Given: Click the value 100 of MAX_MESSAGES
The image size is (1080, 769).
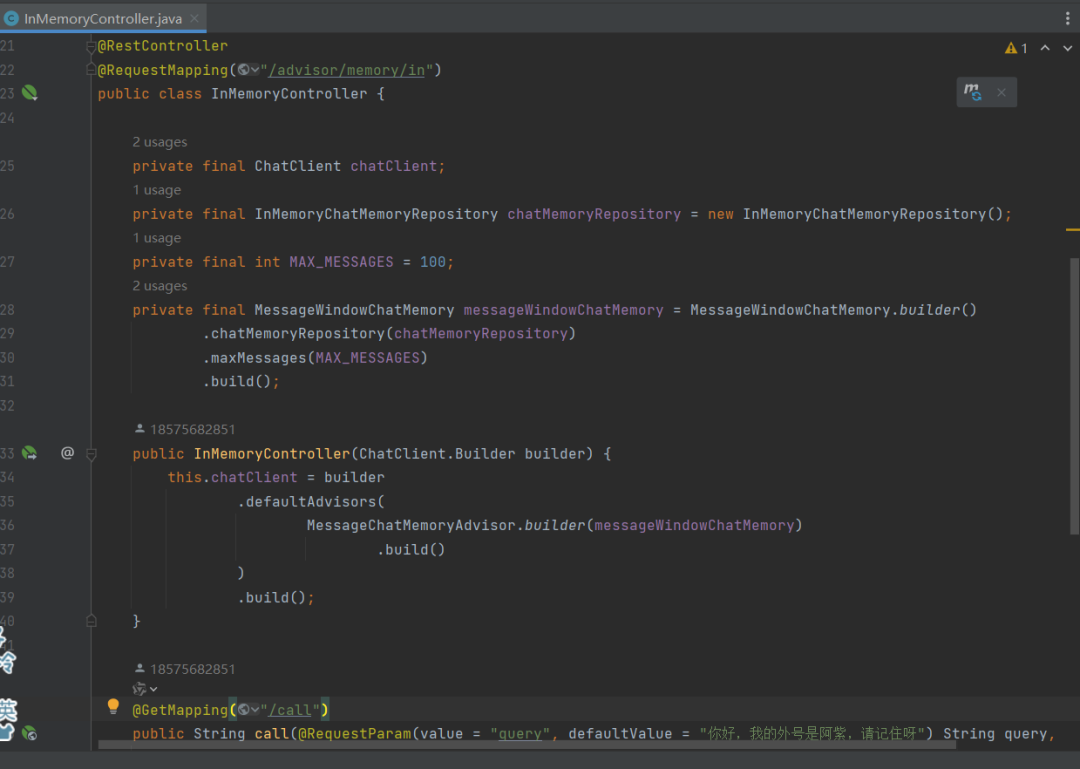Looking at the screenshot, I should pyautogui.click(x=433, y=262).
